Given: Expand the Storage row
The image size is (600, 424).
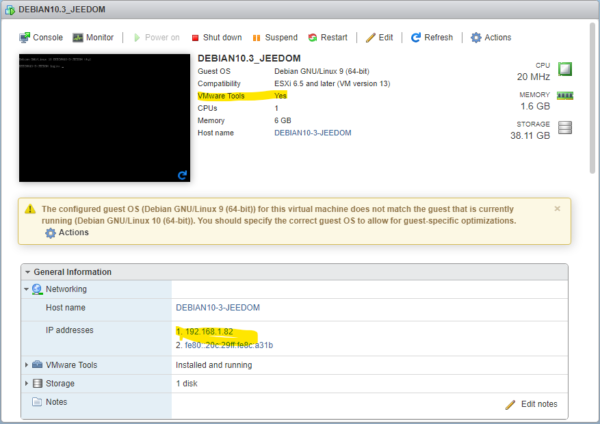Looking at the screenshot, I should pyautogui.click(x=26, y=383).
